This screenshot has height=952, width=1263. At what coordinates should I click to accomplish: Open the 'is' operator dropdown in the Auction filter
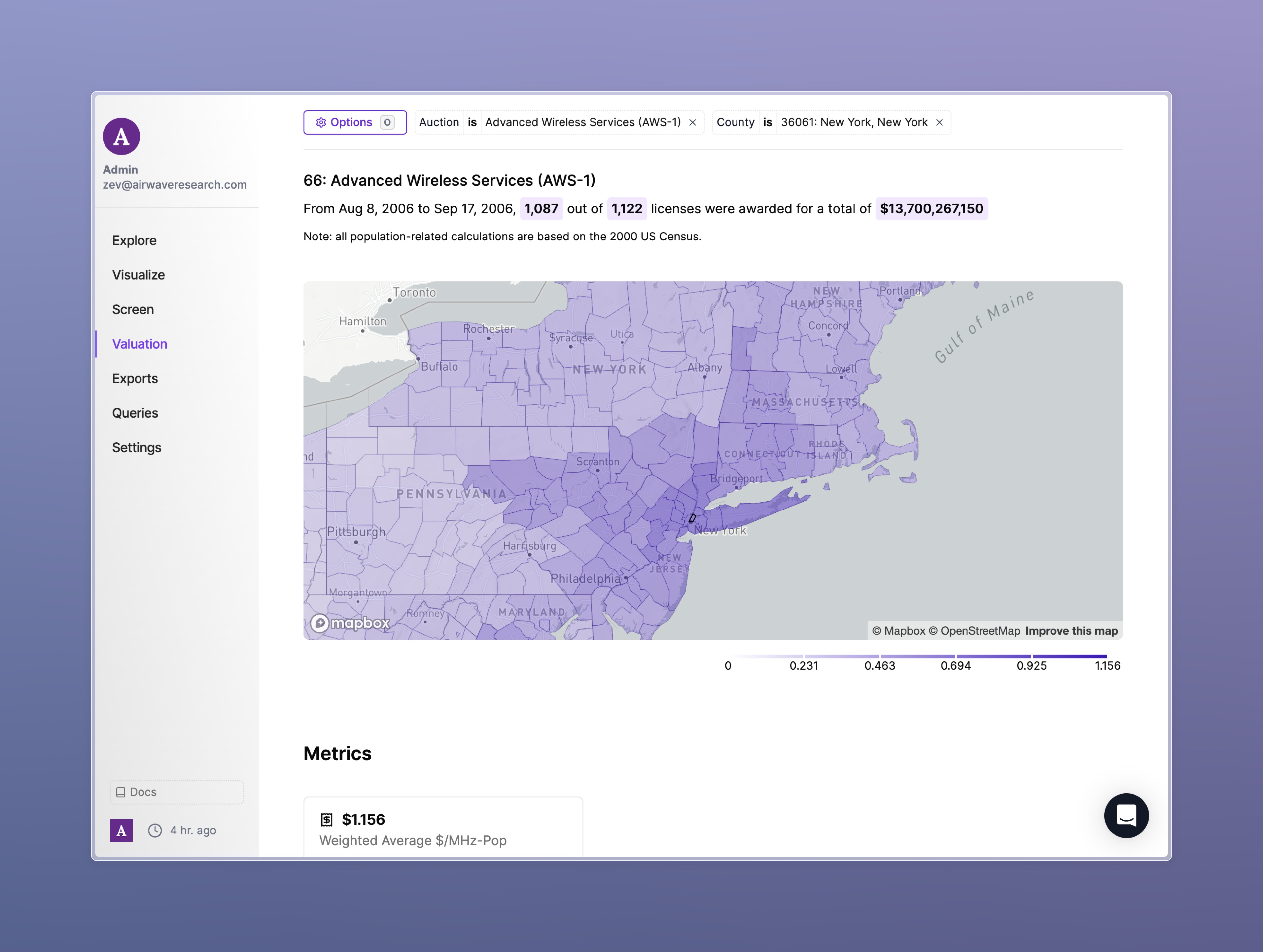tap(472, 122)
